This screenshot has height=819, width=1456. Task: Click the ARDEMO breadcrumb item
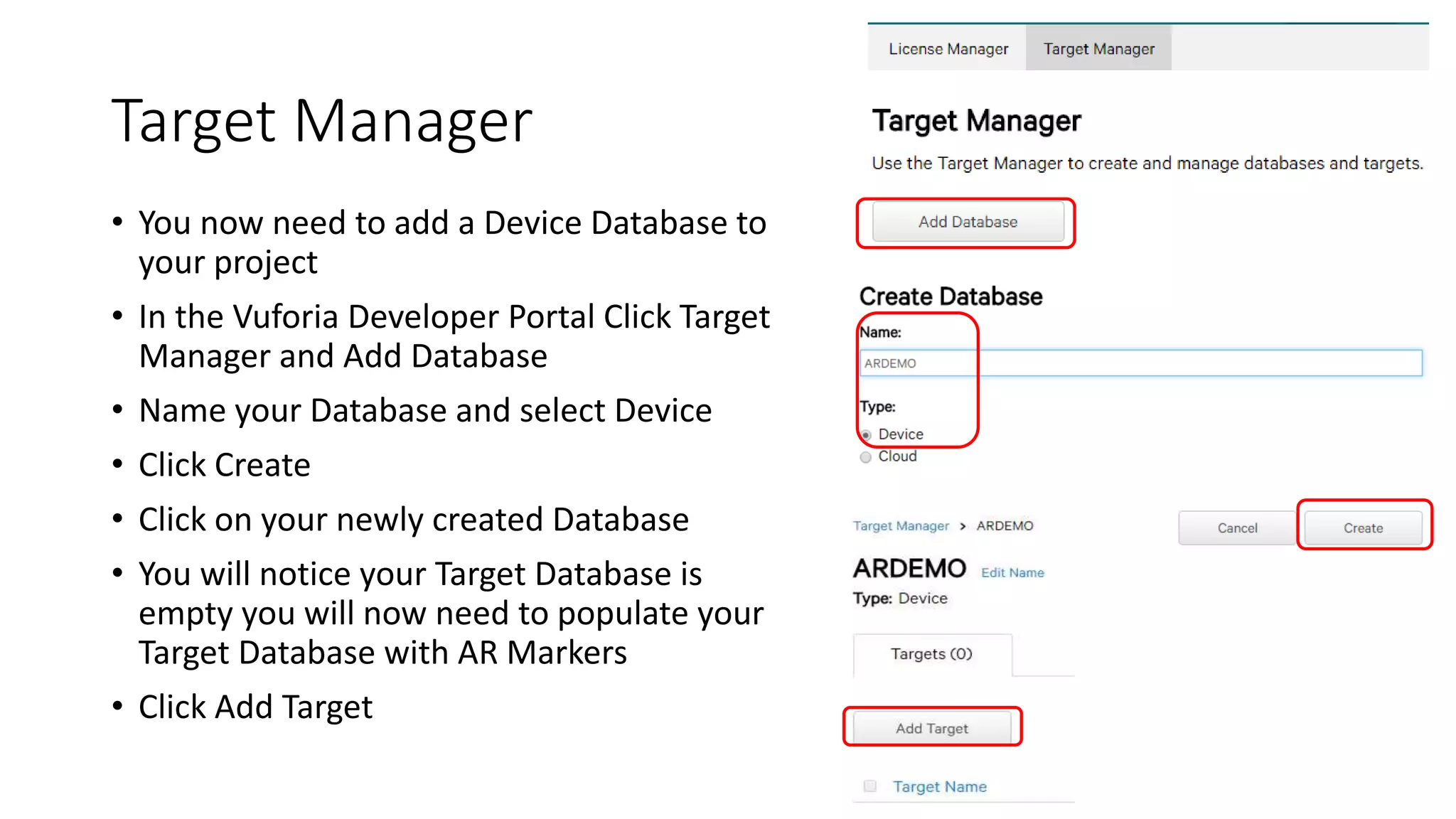(1005, 526)
